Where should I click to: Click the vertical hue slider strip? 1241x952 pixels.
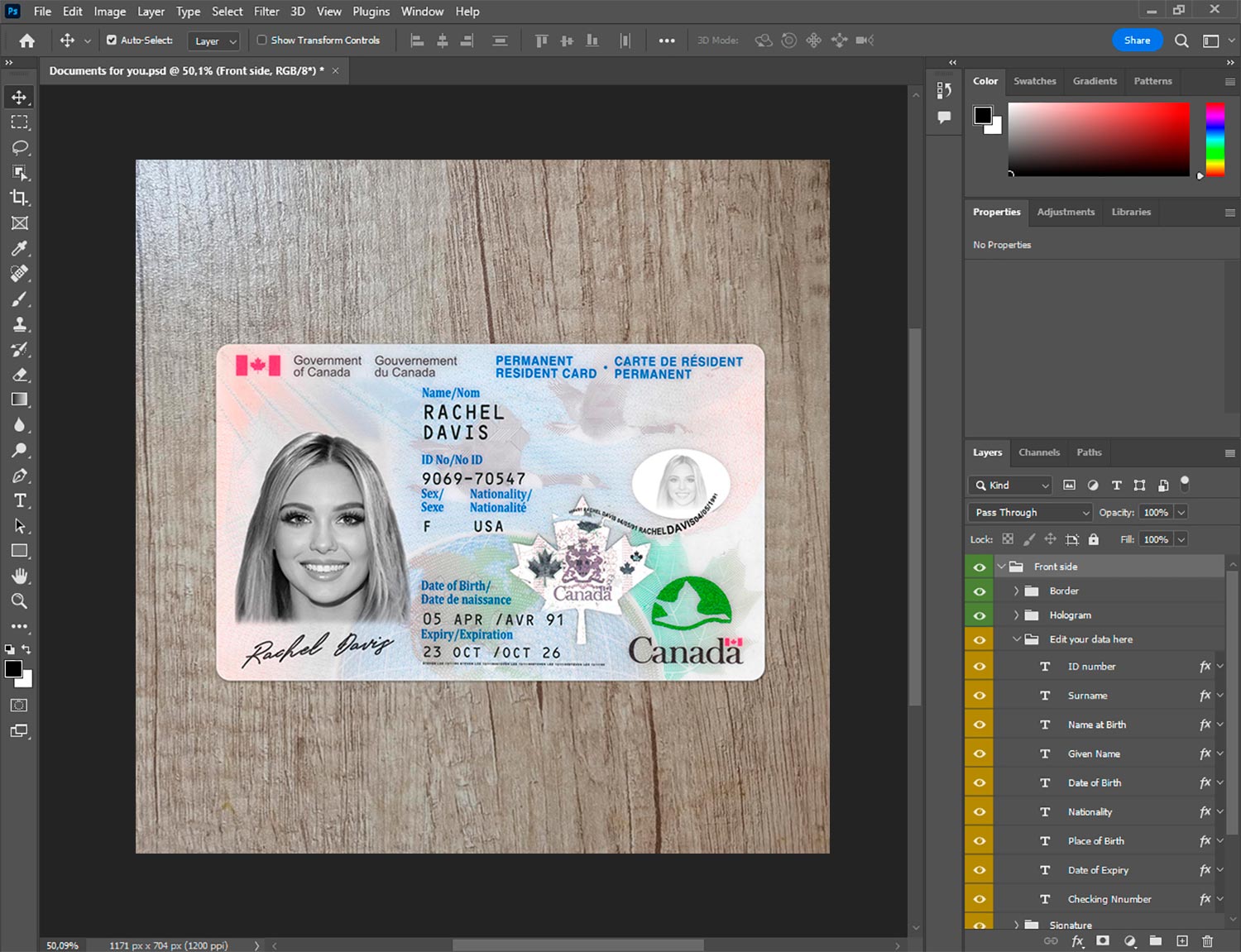pos(1215,138)
